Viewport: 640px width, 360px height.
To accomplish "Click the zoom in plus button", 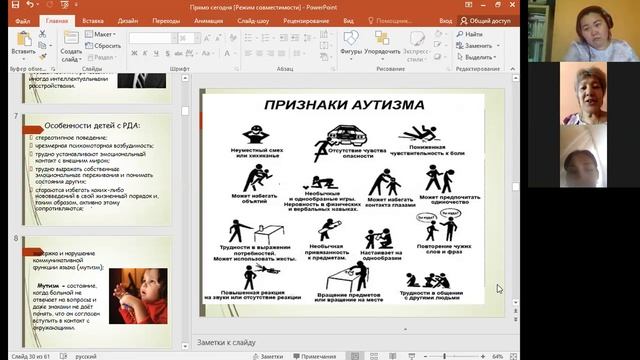I will (x=483, y=356).
